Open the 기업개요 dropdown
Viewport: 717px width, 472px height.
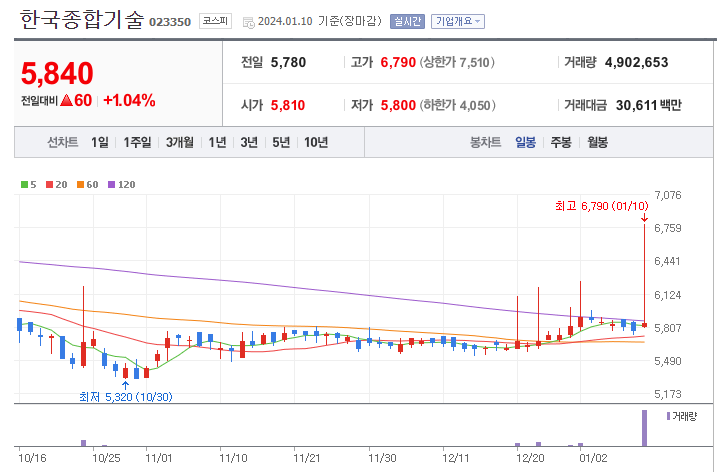[x=458, y=21]
